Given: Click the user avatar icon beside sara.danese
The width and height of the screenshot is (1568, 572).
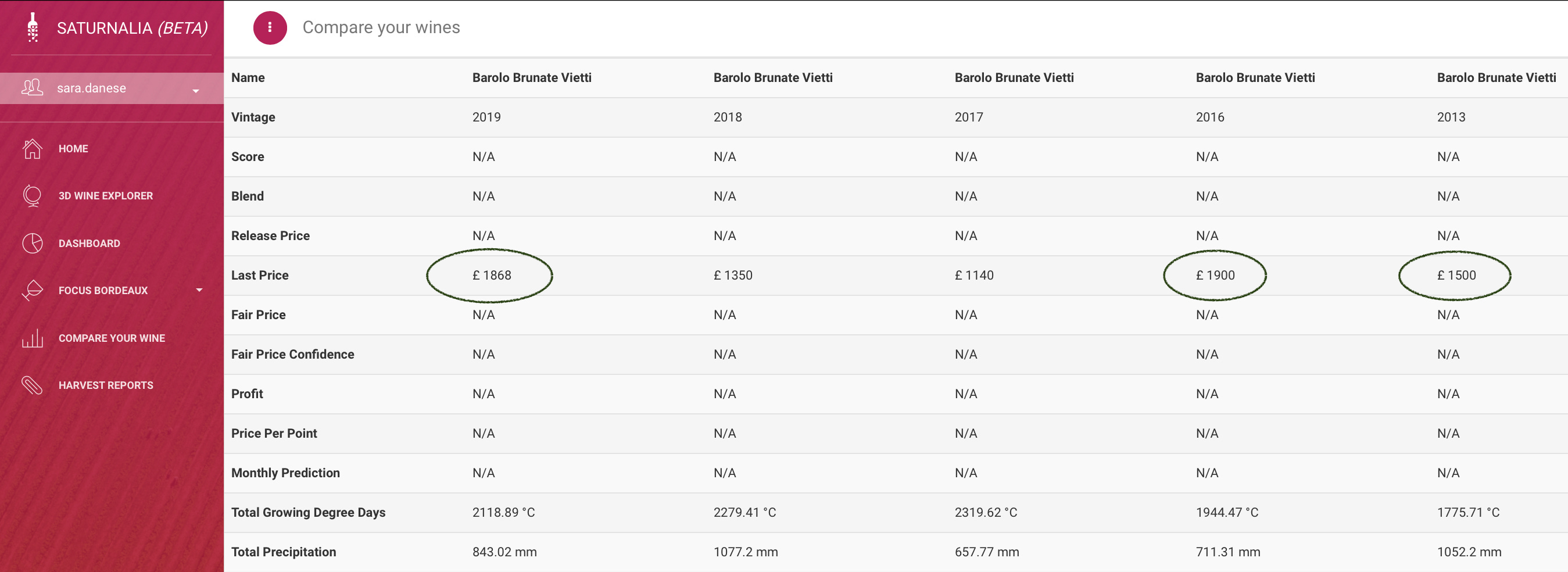Looking at the screenshot, I should [x=33, y=88].
